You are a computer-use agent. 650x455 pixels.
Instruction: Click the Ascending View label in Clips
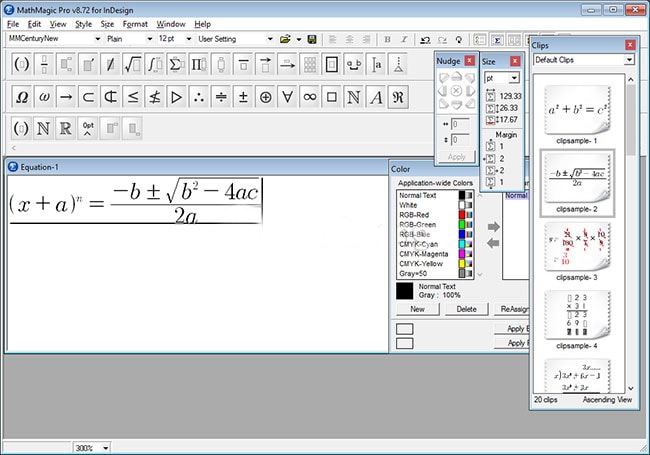607,399
